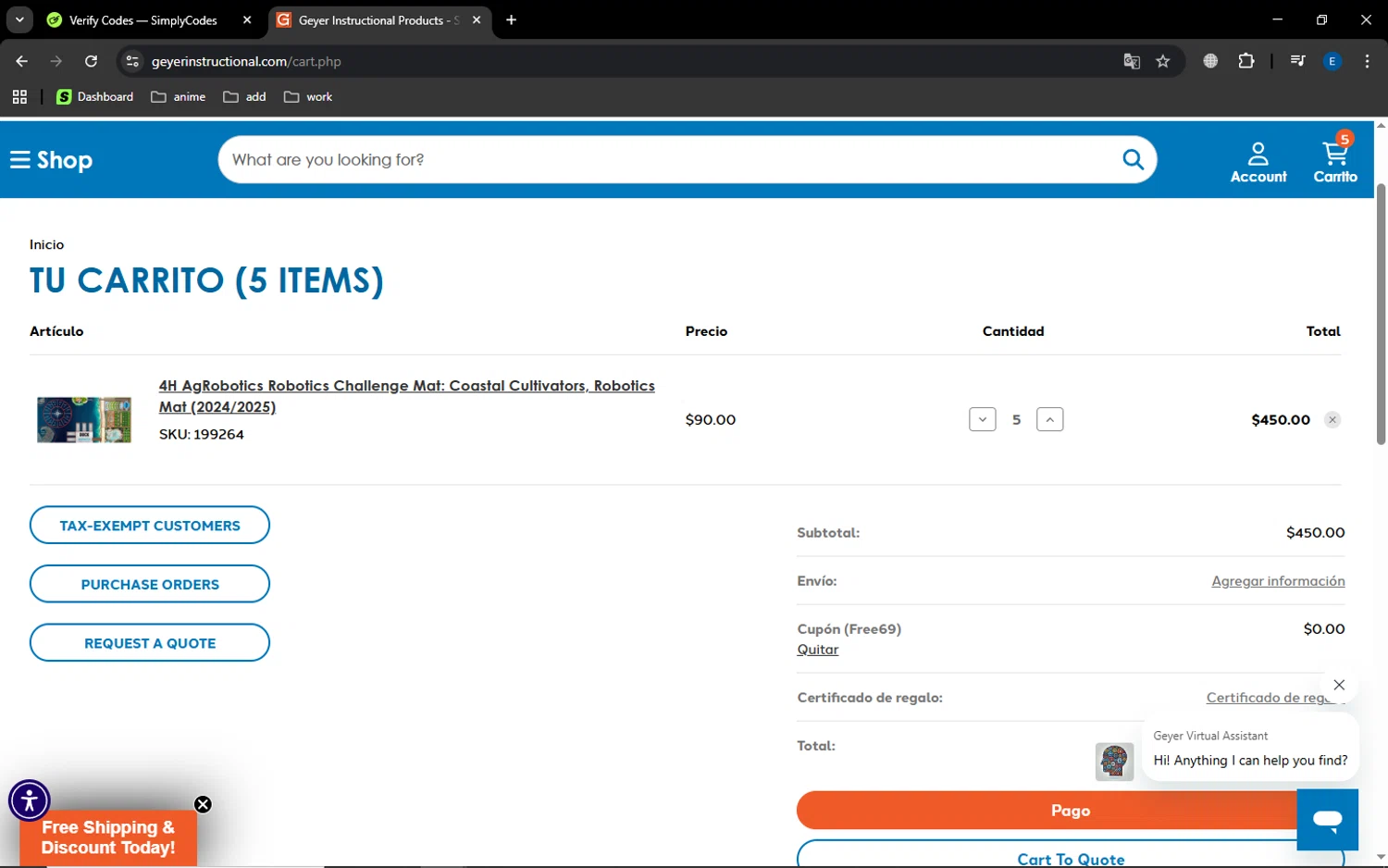The width and height of the screenshot is (1388, 868).
Task: Remove the 4H AgRobotics item from cart
Action: coord(1332,420)
